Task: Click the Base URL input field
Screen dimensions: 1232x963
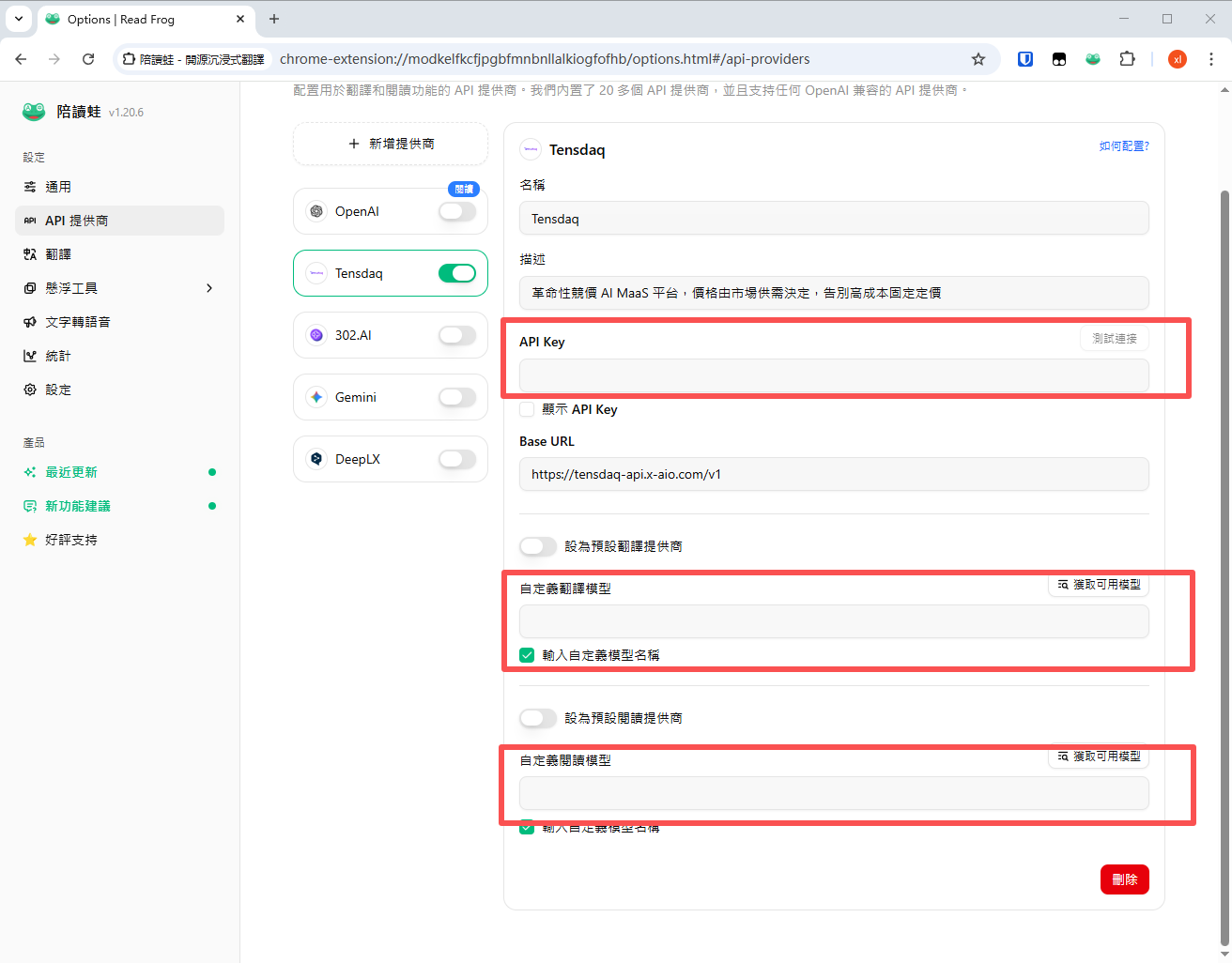Action: click(834, 474)
